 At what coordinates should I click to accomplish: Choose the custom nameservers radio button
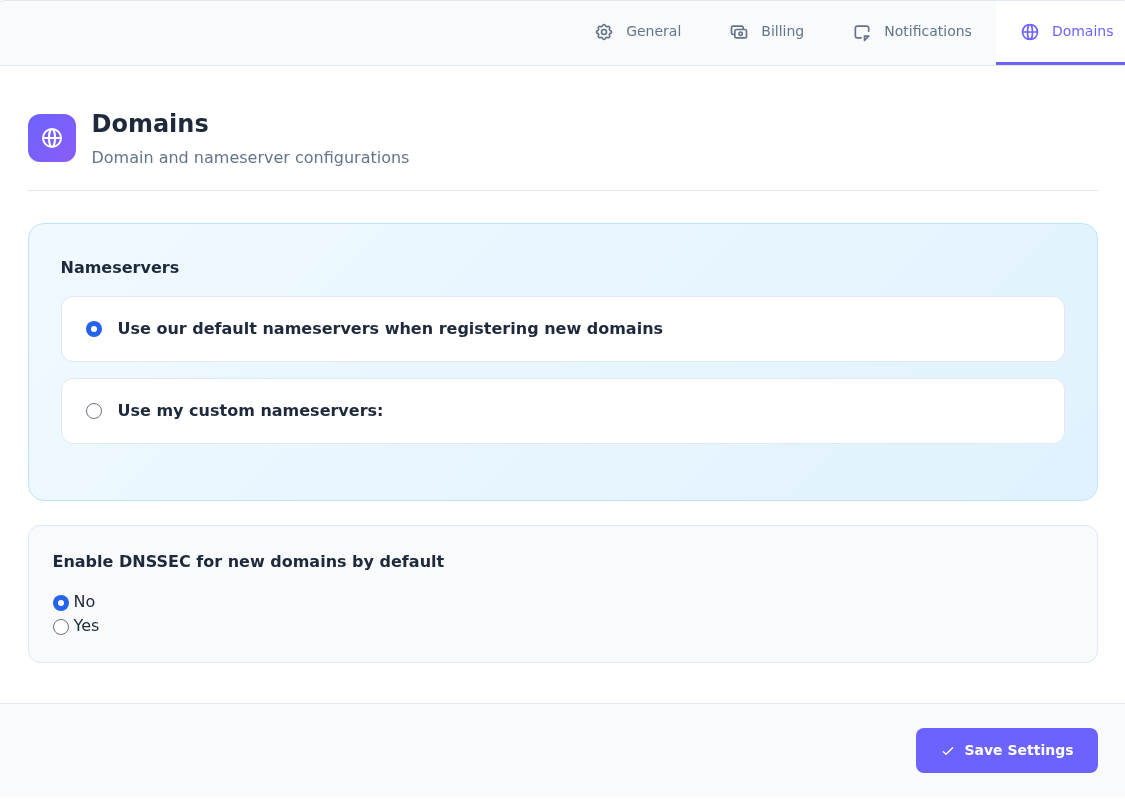(x=94, y=411)
